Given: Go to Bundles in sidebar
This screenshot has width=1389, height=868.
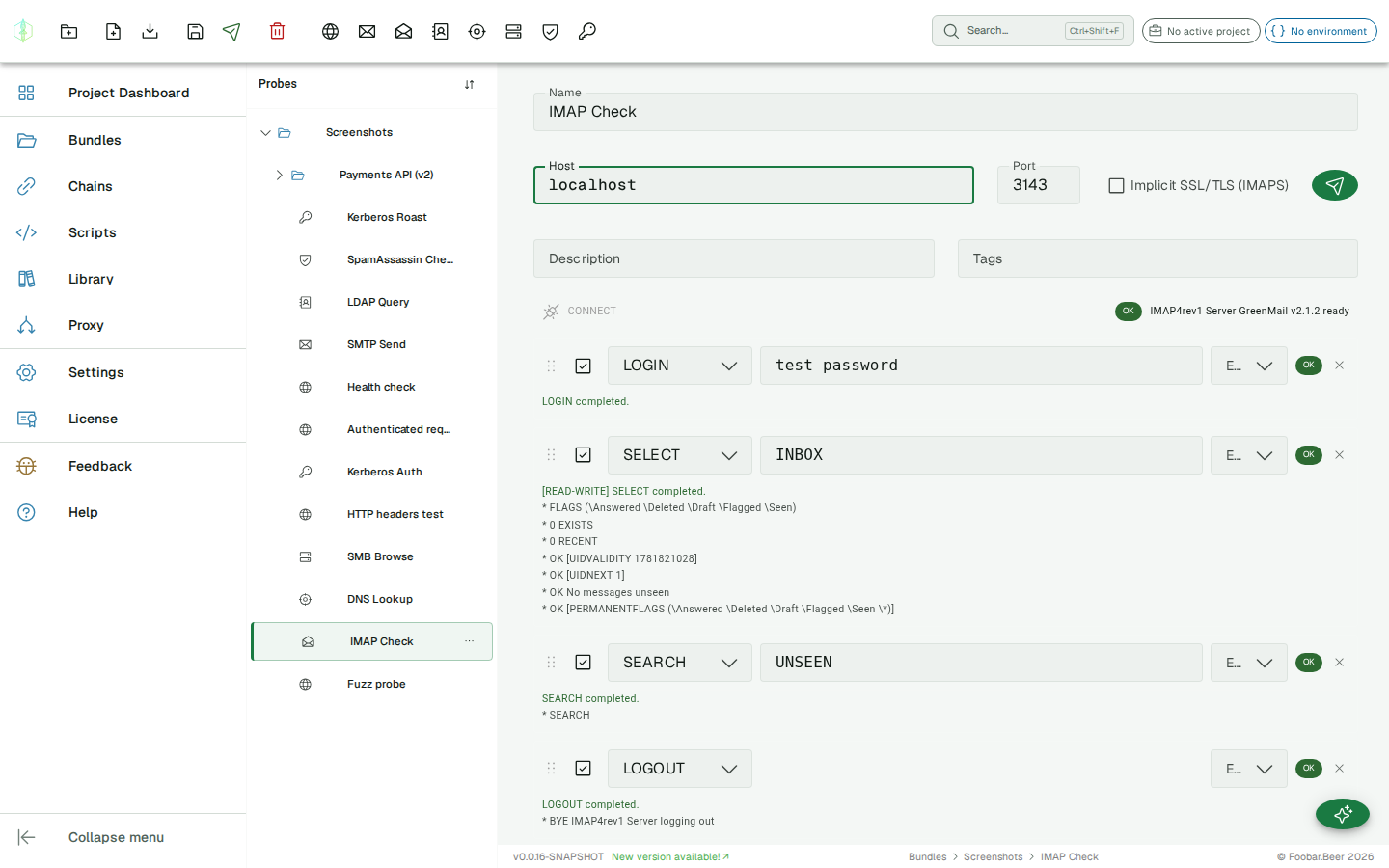Looking at the screenshot, I should pos(123,140).
